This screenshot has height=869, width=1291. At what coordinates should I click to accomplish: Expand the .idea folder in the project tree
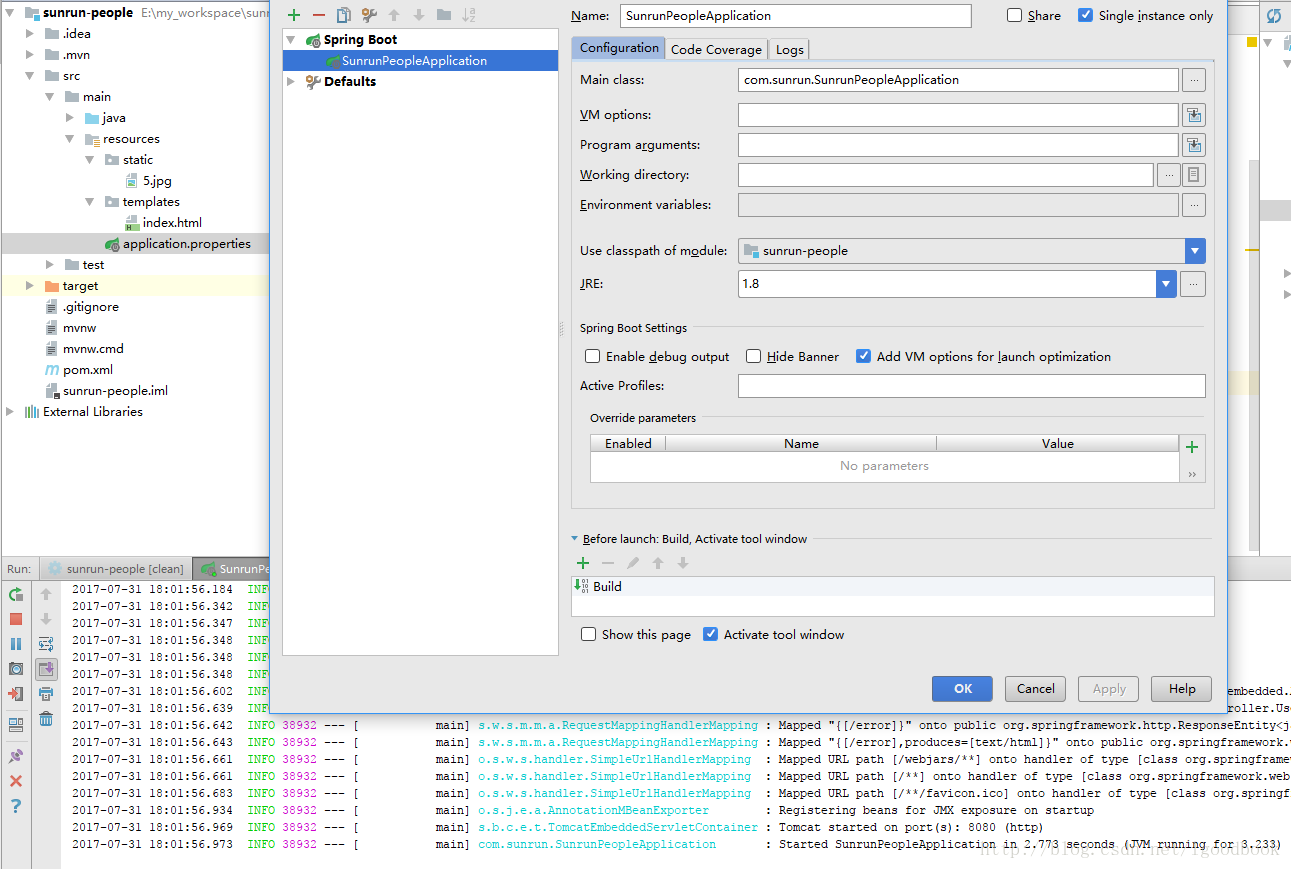[x=30, y=34]
